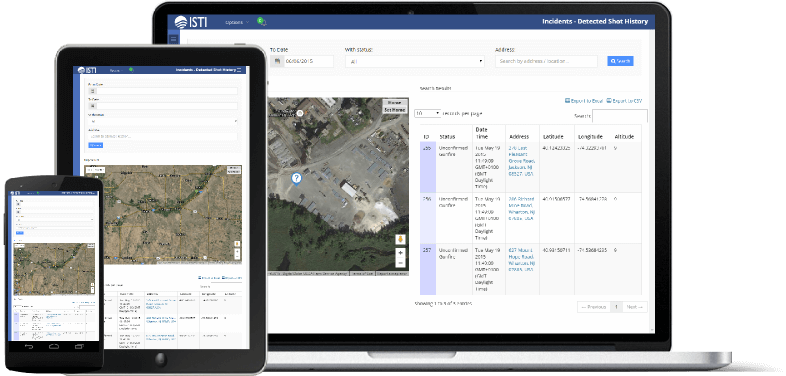Click the ISTI logo on the laptop screen
786x376 pixels.
click(190, 22)
